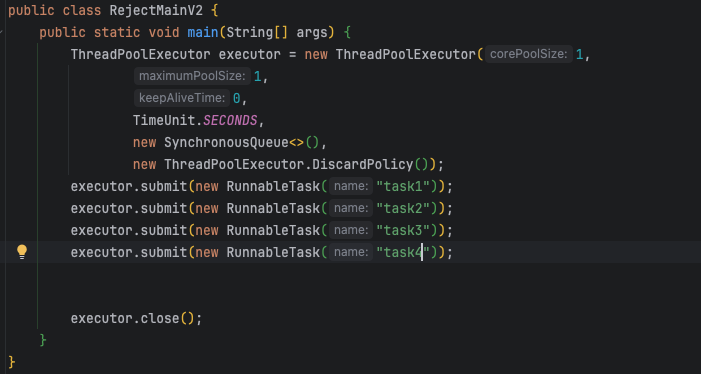Click the "task3" string literal
Screen dimensions: 701x374
click(x=403, y=231)
